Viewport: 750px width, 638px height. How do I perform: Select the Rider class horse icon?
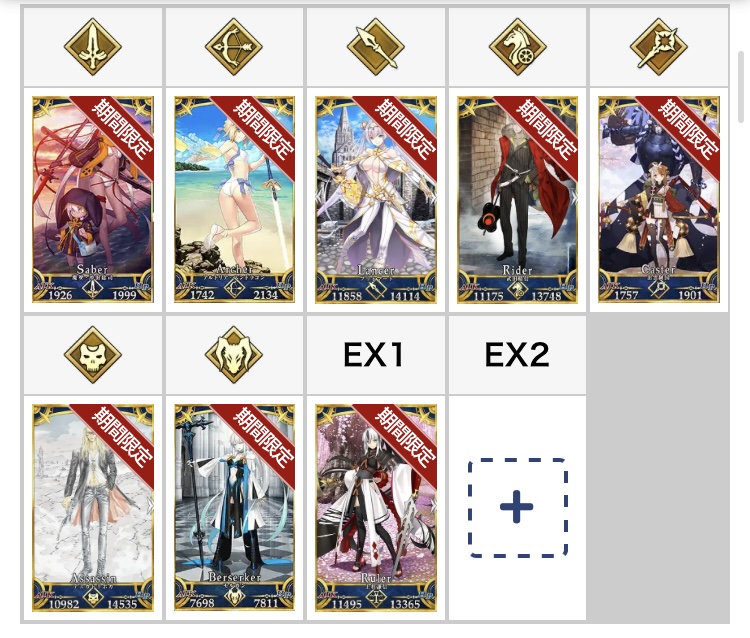[x=517, y=47]
